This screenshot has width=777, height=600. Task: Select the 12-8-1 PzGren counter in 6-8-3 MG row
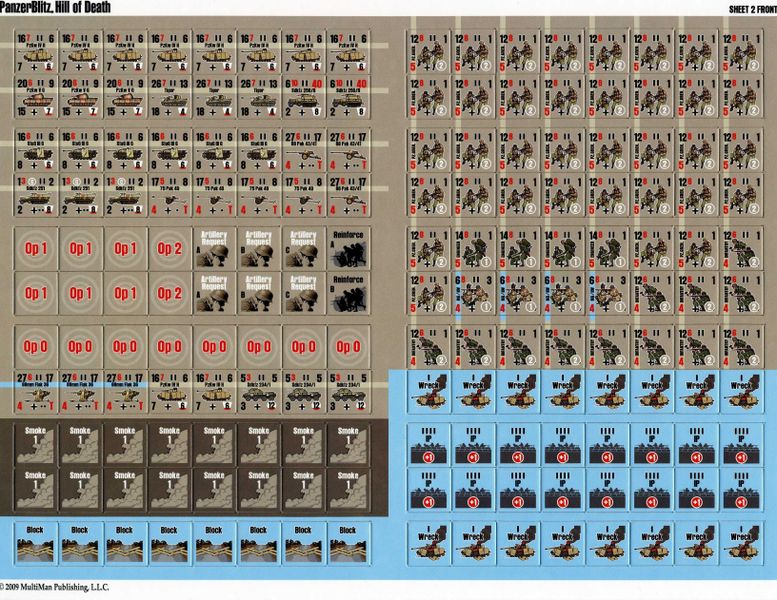coord(429,293)
